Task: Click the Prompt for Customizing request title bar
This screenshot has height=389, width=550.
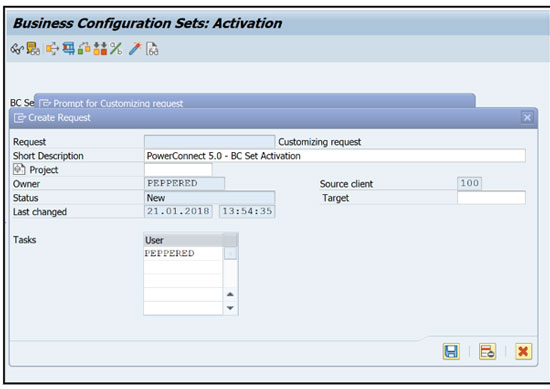Action: 255,101
